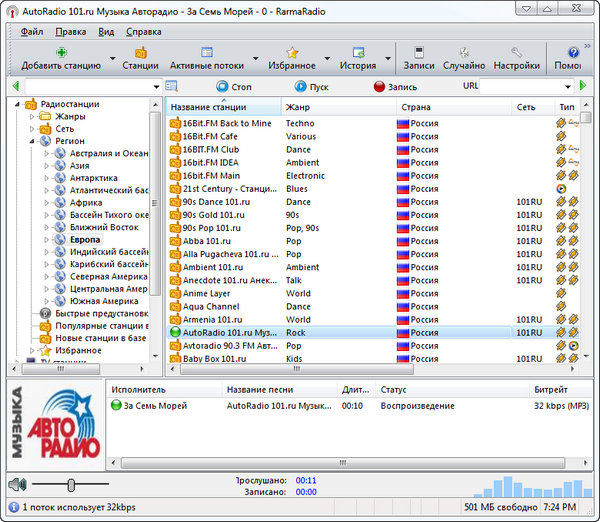Open the Справка menu
Screen dimensions: 600x522
pos(144,31)
